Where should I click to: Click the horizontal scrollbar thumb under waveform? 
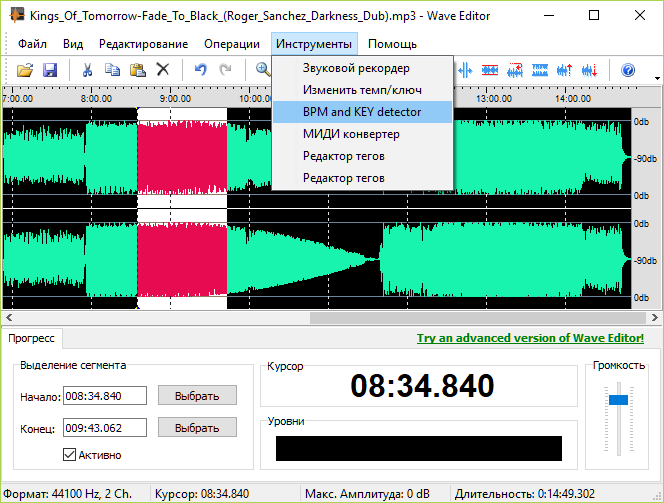click(x=478, y=317)
